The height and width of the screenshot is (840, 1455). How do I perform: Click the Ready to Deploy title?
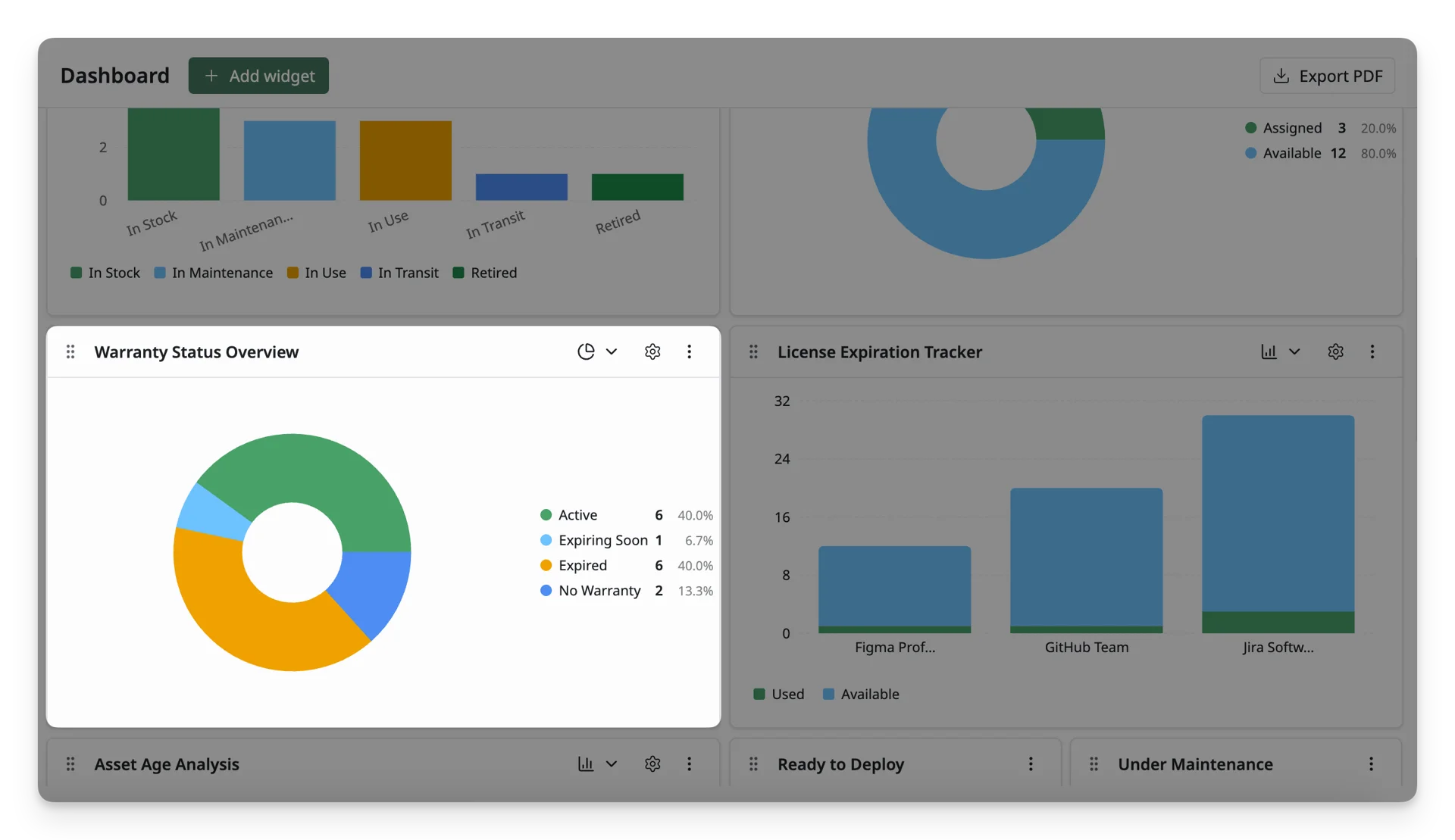click(x=840, y=763)
